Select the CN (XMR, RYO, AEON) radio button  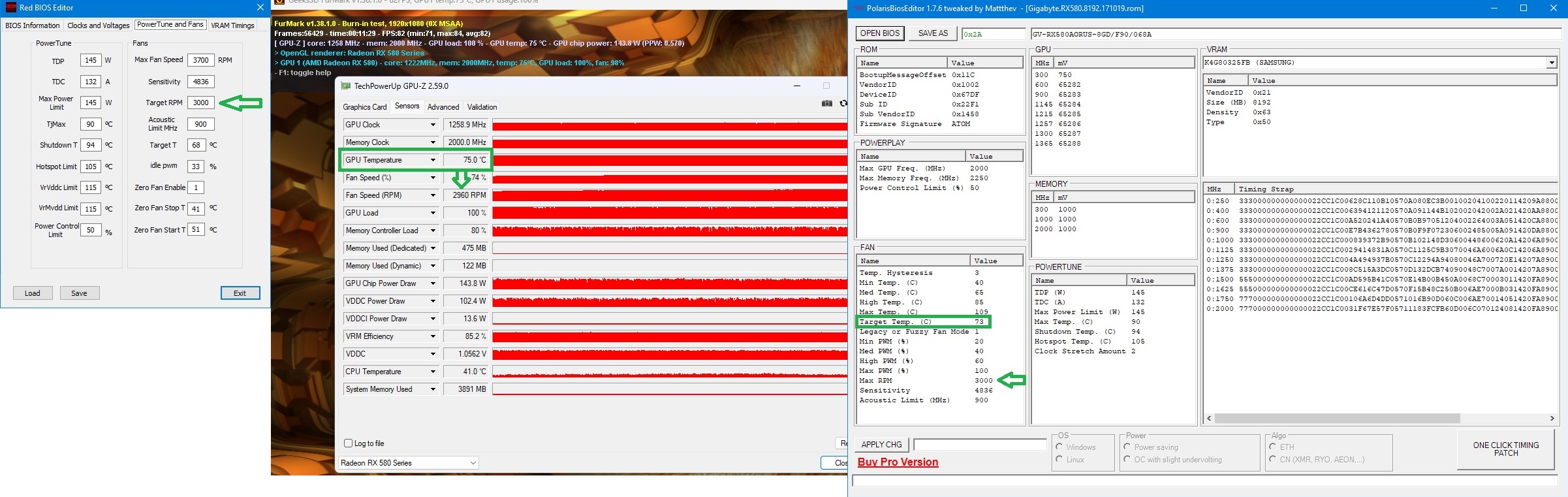coord(1273,459)
